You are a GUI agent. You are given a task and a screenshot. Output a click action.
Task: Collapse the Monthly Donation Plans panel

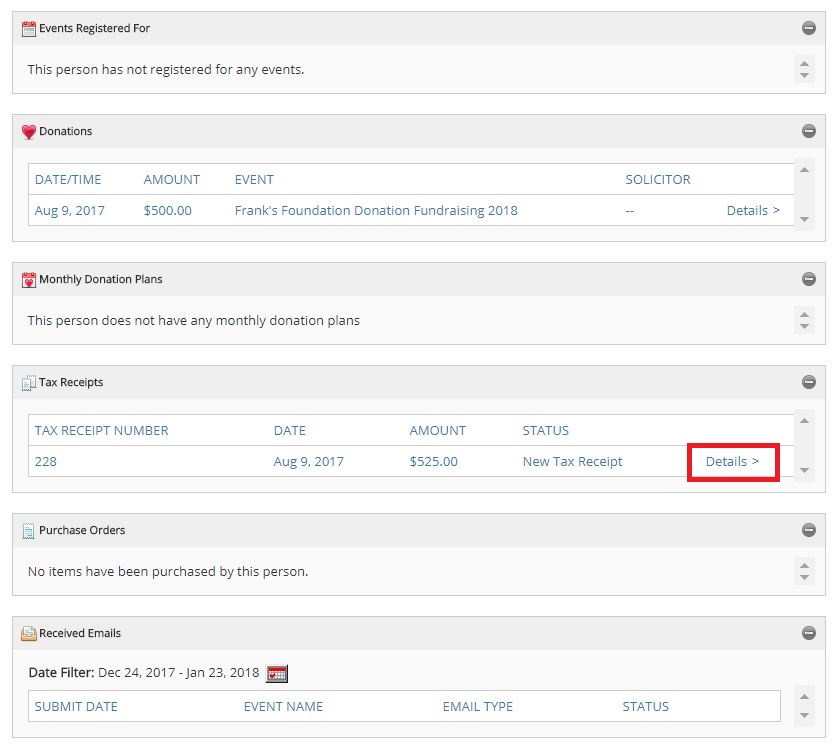(x=808, y=279)
